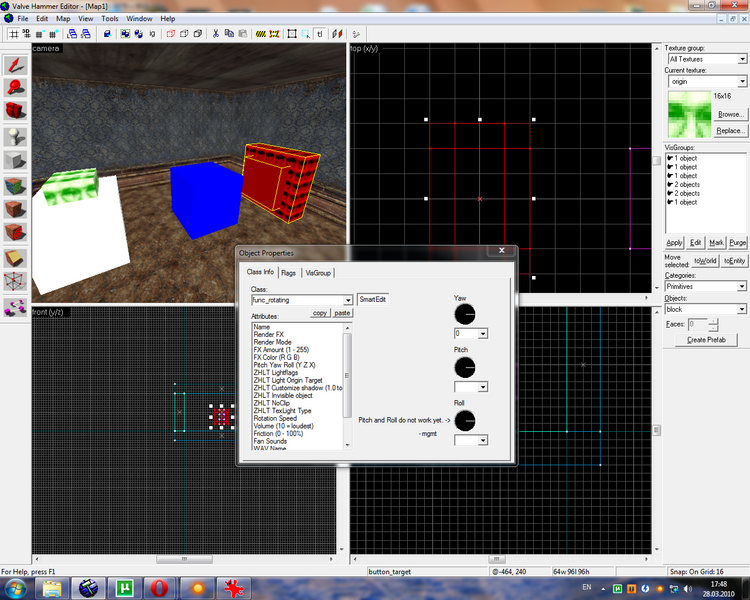The height and width of the screenshot is (600, 750).
Task: Open the Pitch value dropdown
Action: tap(483, 387)
